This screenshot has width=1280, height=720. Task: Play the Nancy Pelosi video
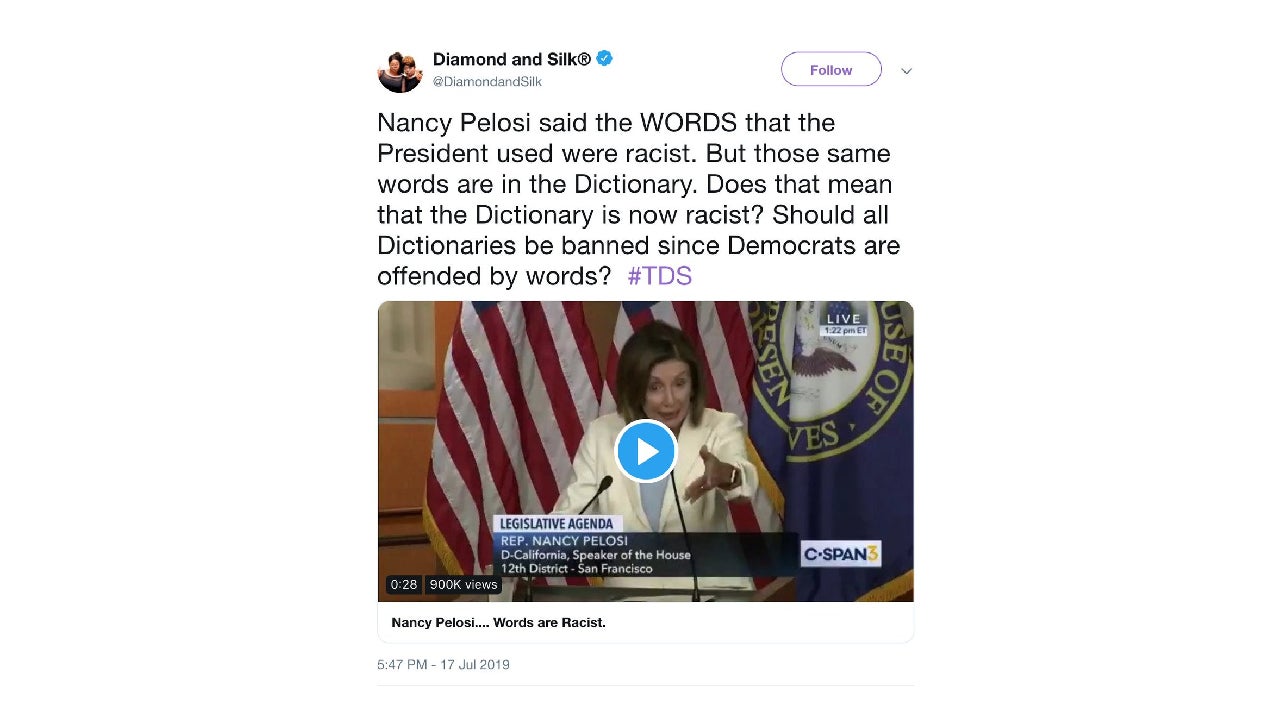pos(646,452)
